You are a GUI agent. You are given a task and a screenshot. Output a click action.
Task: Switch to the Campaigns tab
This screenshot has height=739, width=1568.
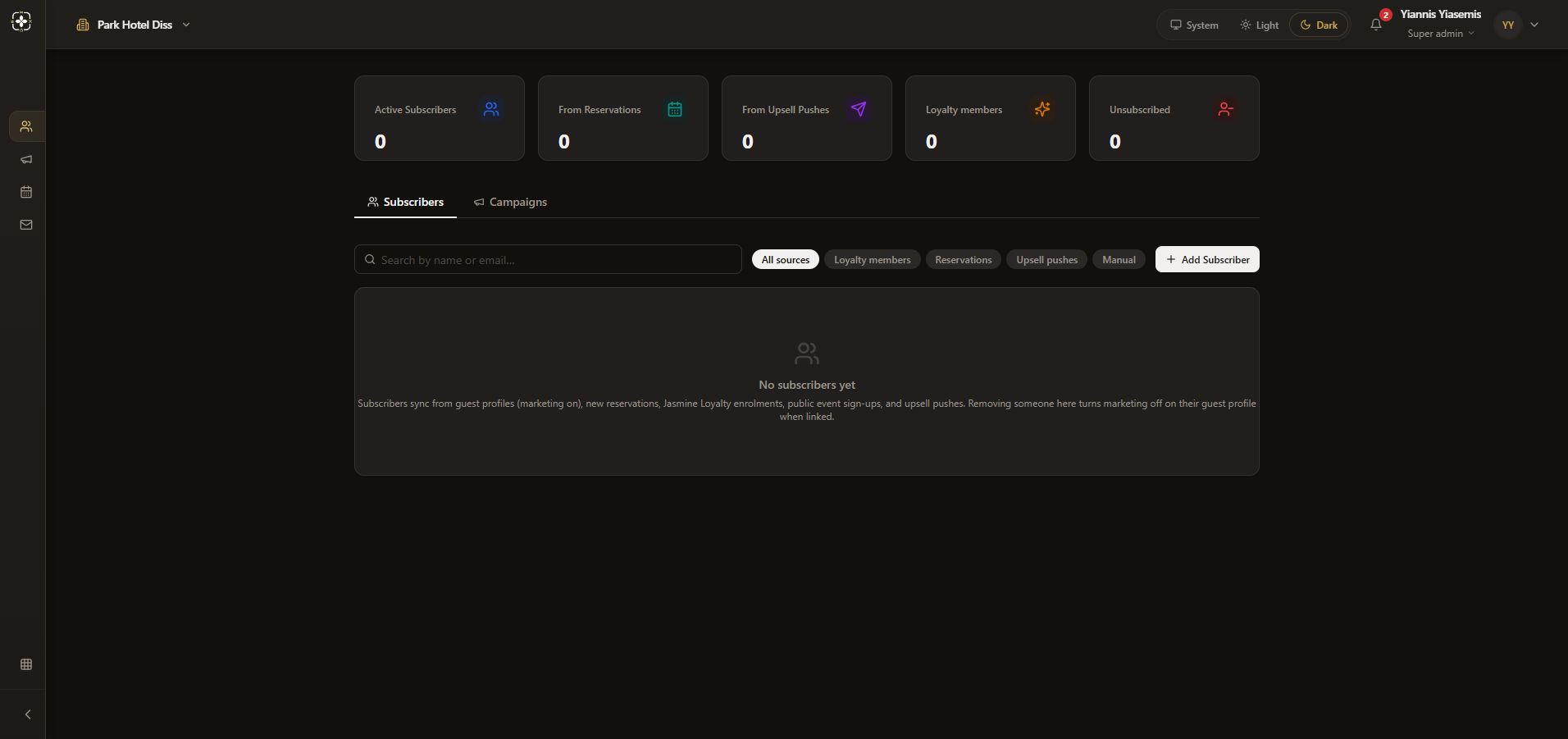[x=510, y=202]
